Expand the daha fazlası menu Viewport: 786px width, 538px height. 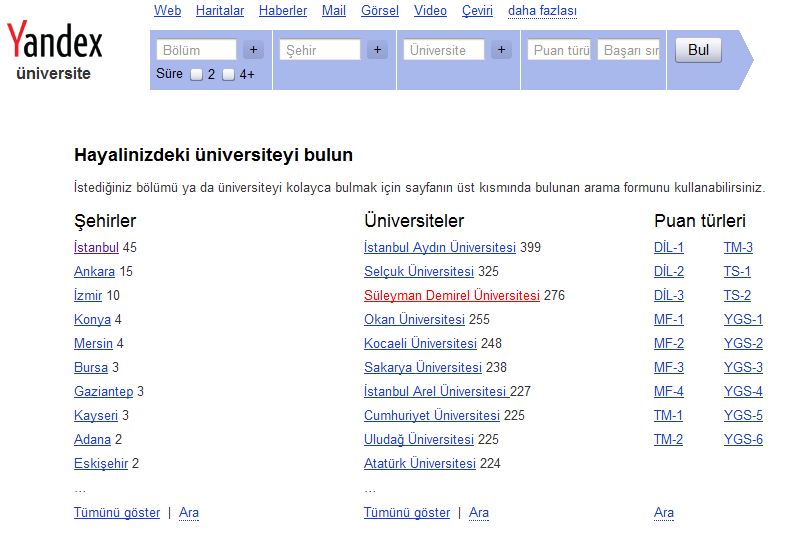(x=542, y=11)
